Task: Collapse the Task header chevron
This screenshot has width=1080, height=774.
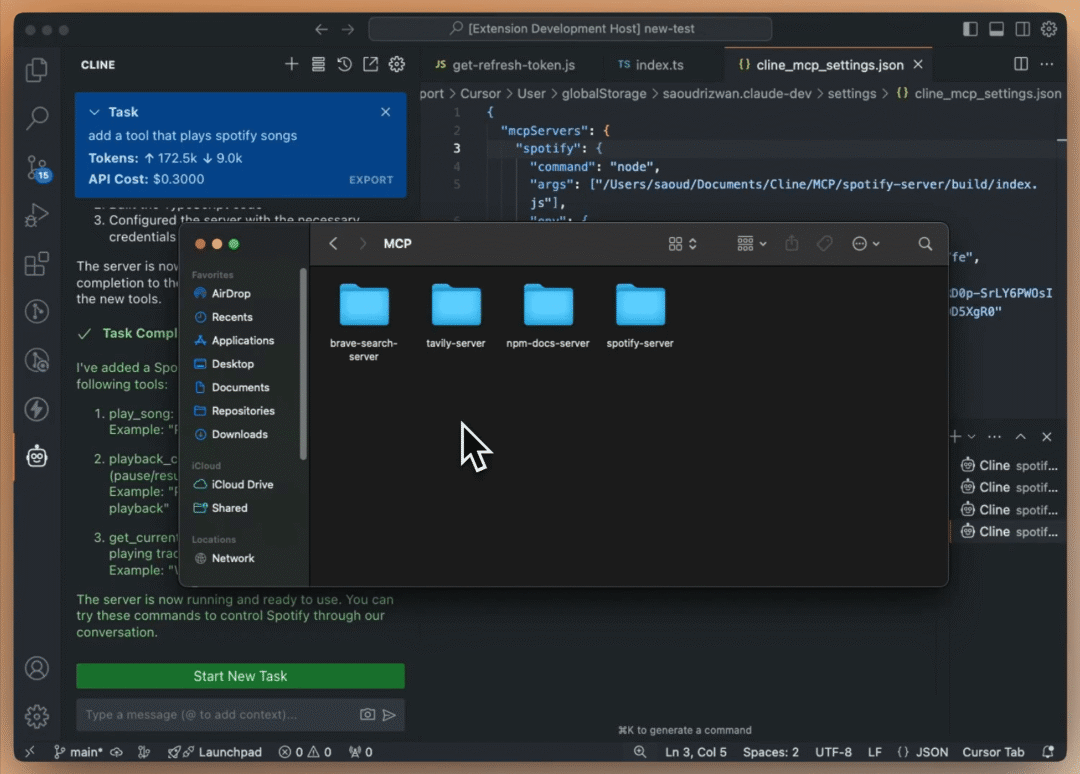Action: coord(94,112)
